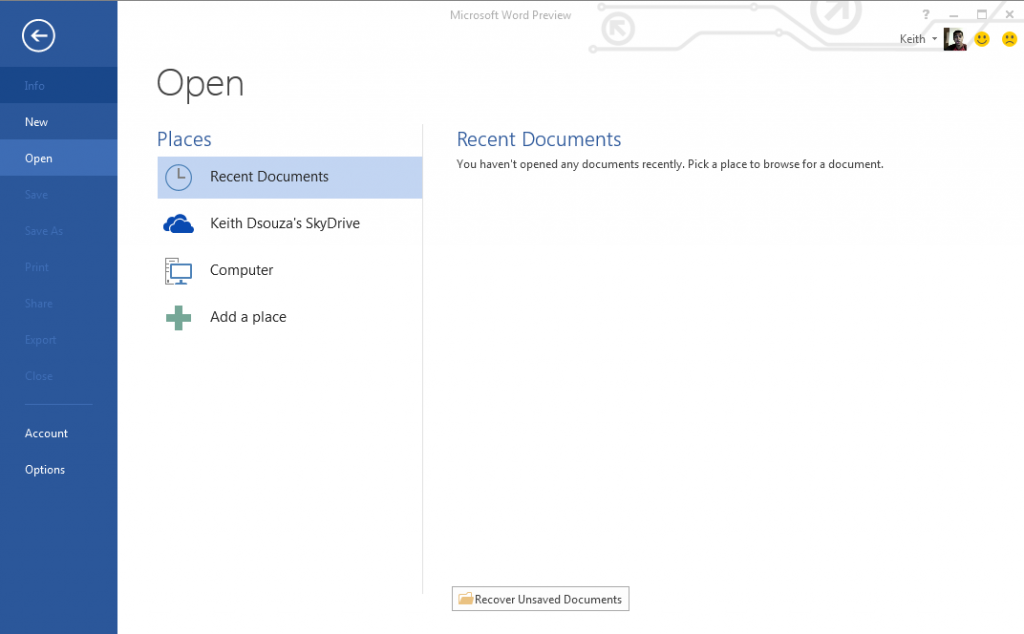Select Add a place

tap(290, 318)
